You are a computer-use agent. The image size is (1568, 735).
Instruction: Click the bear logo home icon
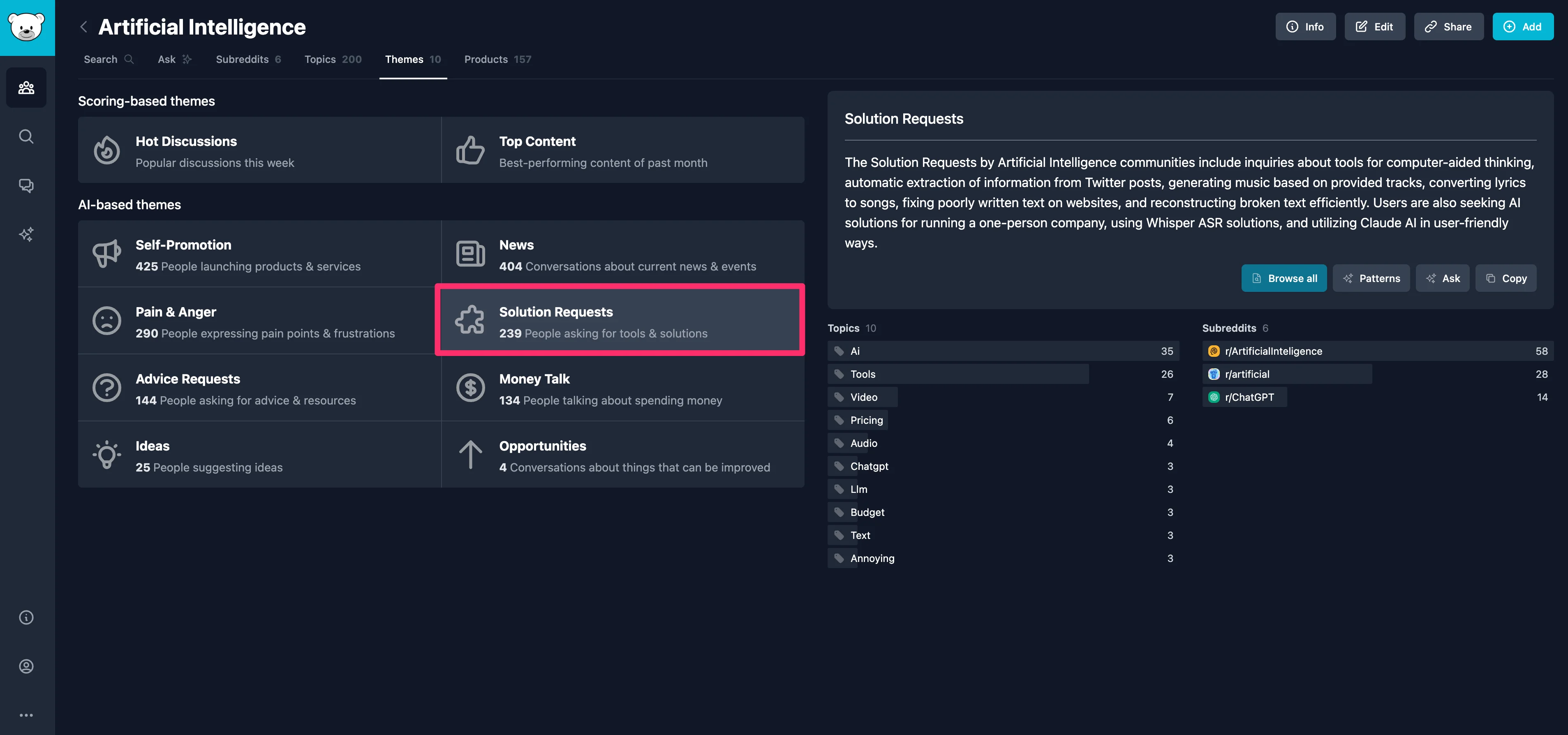(x=27, y=28)
